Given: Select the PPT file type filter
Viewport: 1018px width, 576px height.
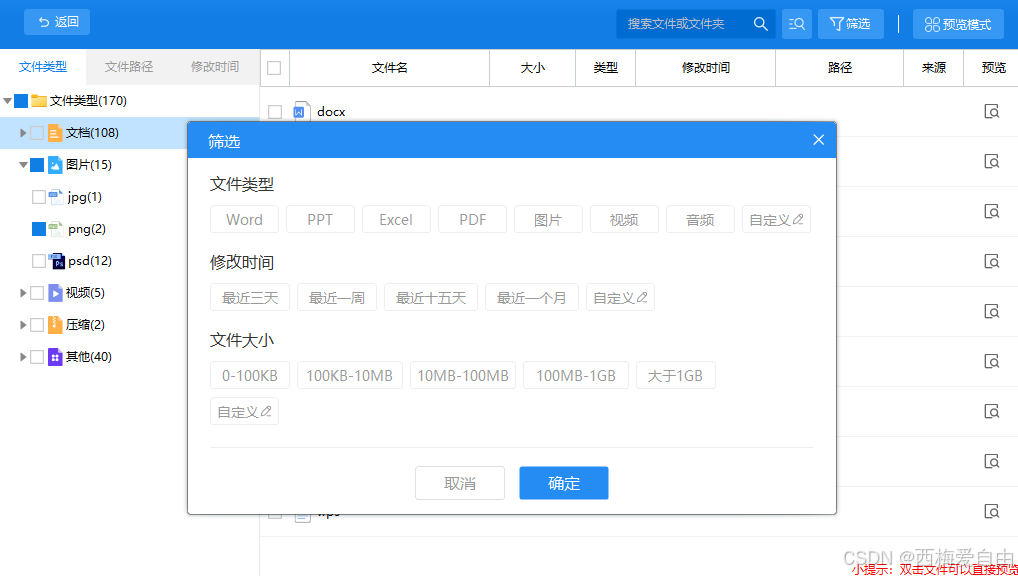Looking at the screenshot, I should pos(320,219).
